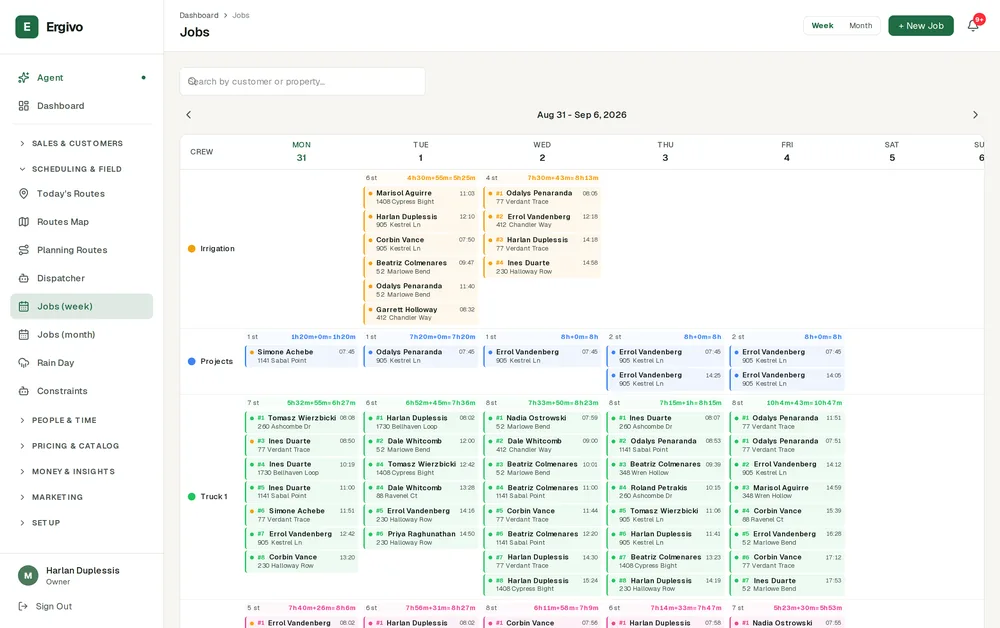This screenshot has width=1000, height=628.
Task: Go to previous week arrow
Action: pyautogui.click(x=188, y=115)
